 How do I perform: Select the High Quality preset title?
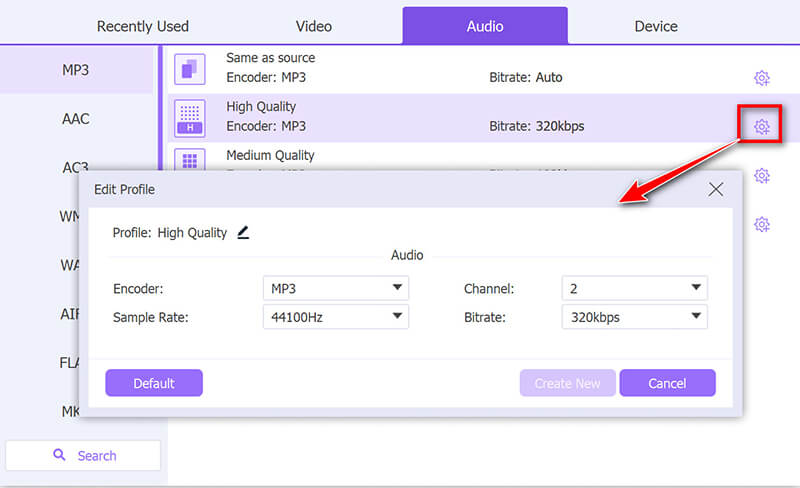point(261,107)
